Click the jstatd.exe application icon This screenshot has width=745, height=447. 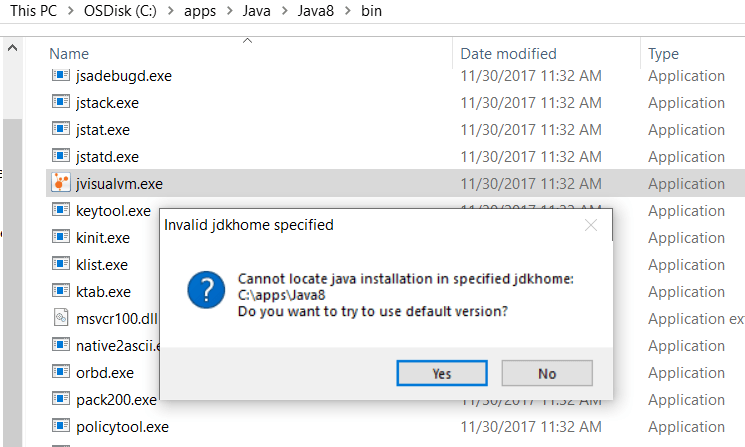click(61, 157)
